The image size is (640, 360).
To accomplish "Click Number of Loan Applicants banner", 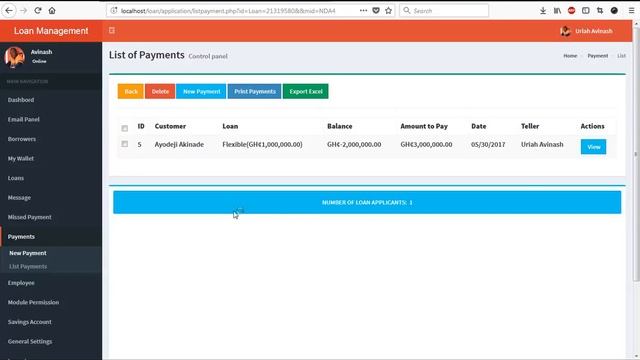I will (x=367, y=202).
